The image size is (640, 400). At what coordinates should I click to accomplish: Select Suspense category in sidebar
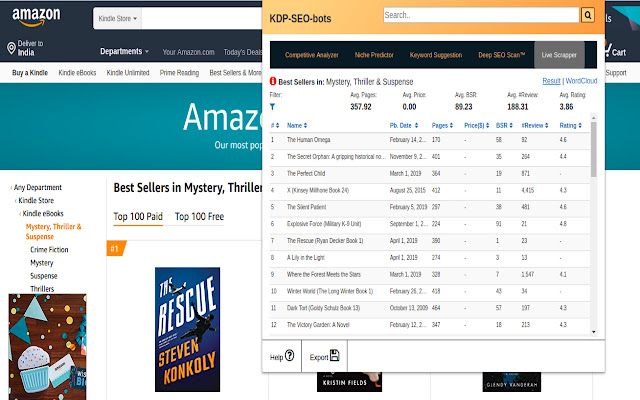tap(44, 276)
